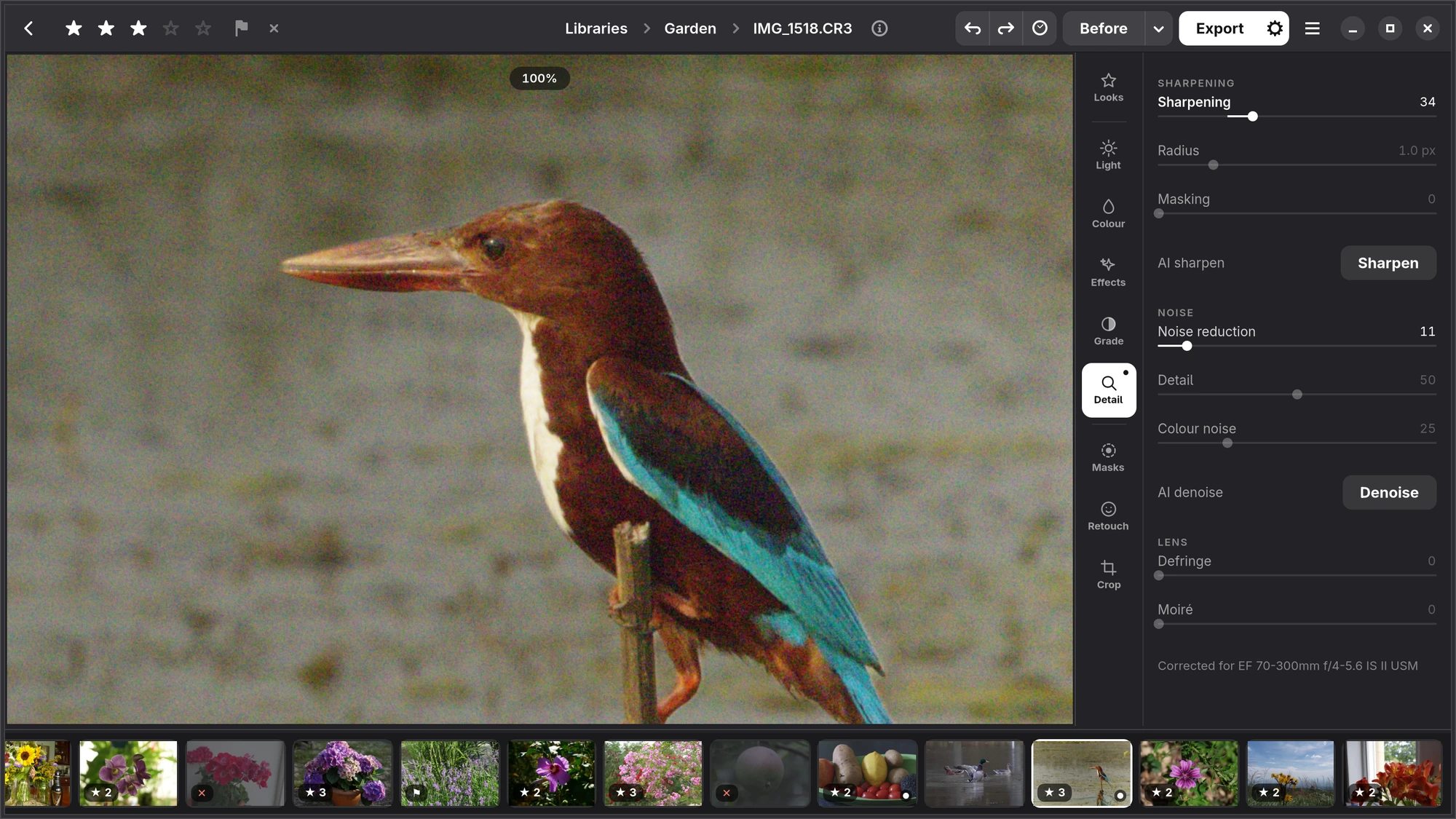Click the Colour noise slider handle
Image resolution: width=1456 pixels, height=819 pixels.
coord(1227,443)
